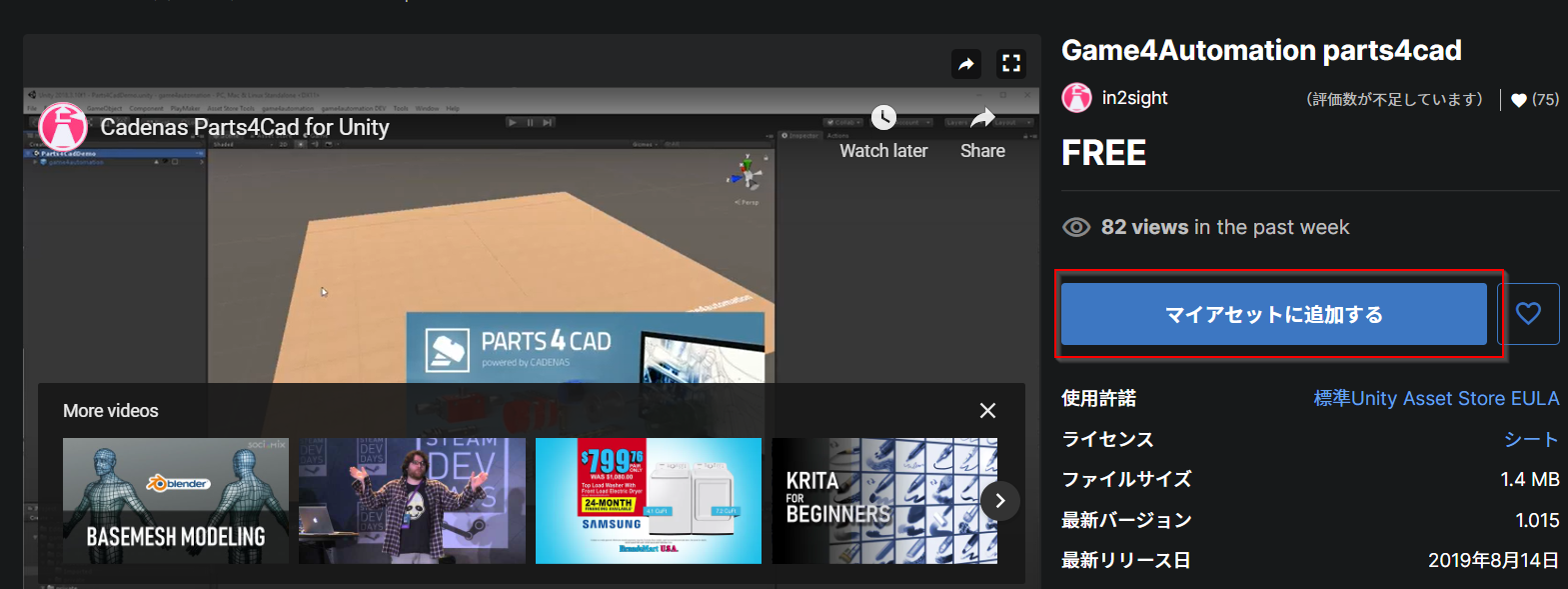
Task: Click the PARTS4CAD logo in the video
Action: coord(518,348)
